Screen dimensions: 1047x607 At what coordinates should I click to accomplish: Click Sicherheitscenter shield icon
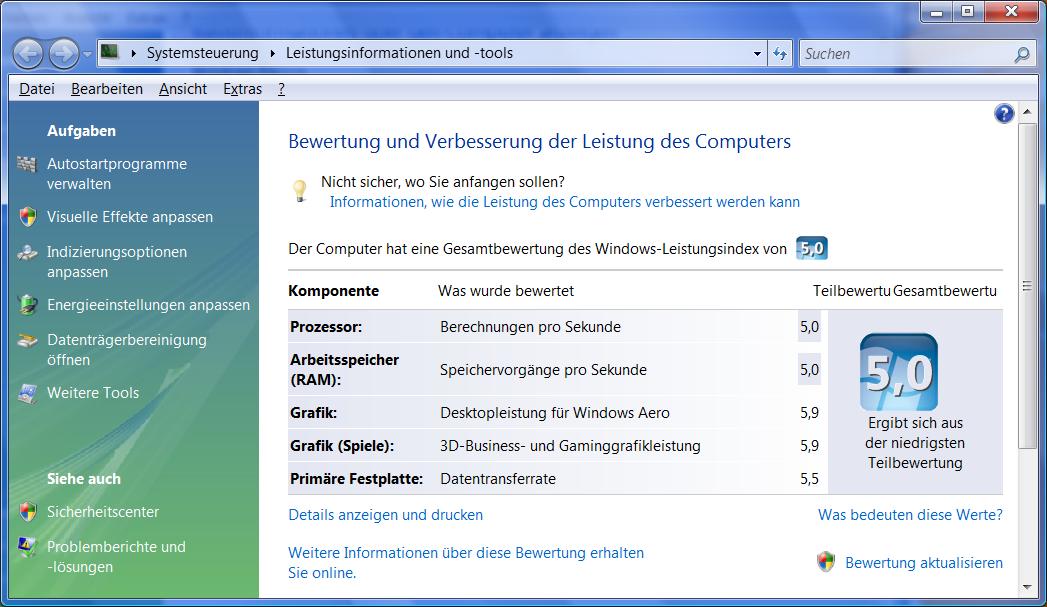[x=27, y=512]
